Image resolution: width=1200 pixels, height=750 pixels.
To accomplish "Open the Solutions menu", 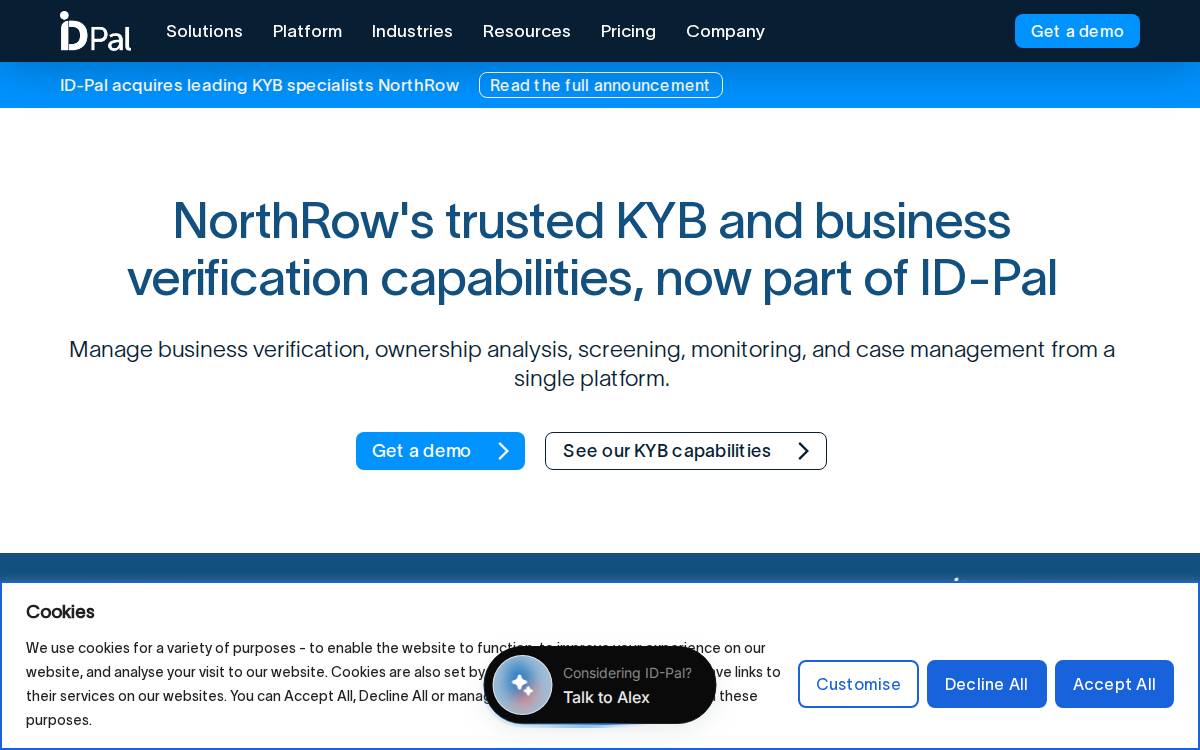I will click(204, 31).
